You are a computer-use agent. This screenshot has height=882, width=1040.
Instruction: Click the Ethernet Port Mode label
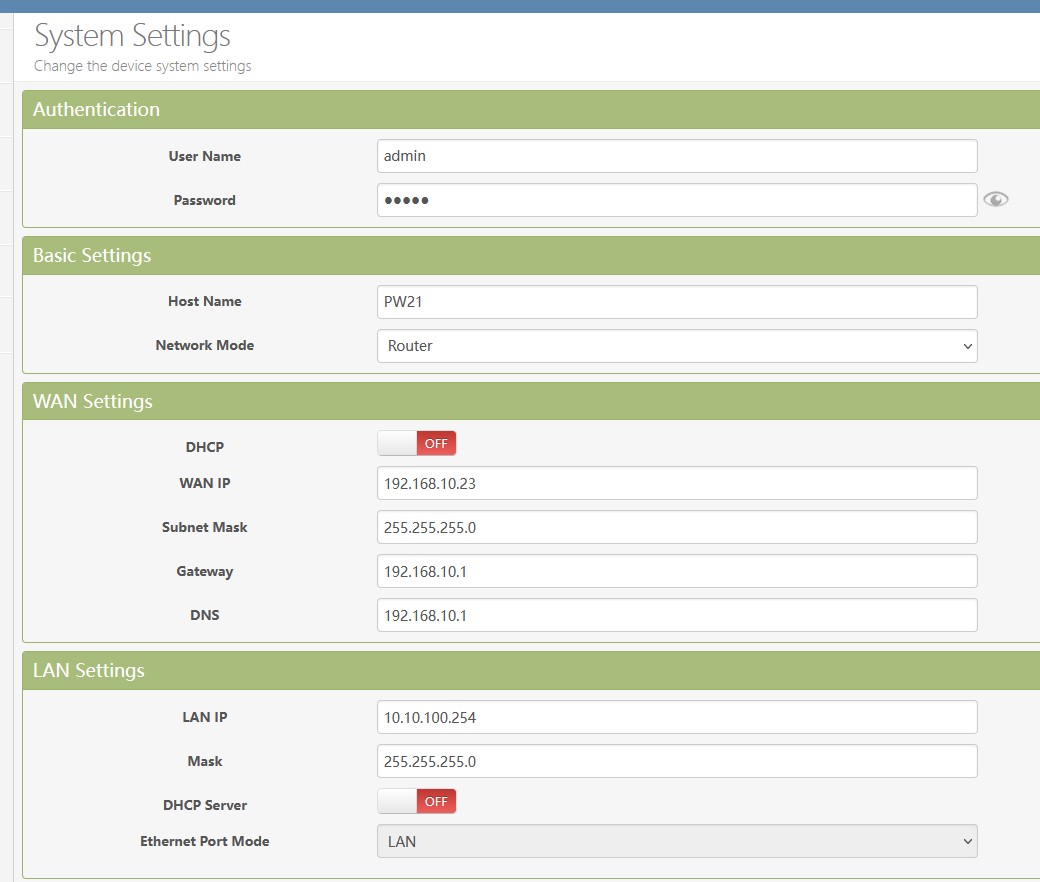click(204, 841)
